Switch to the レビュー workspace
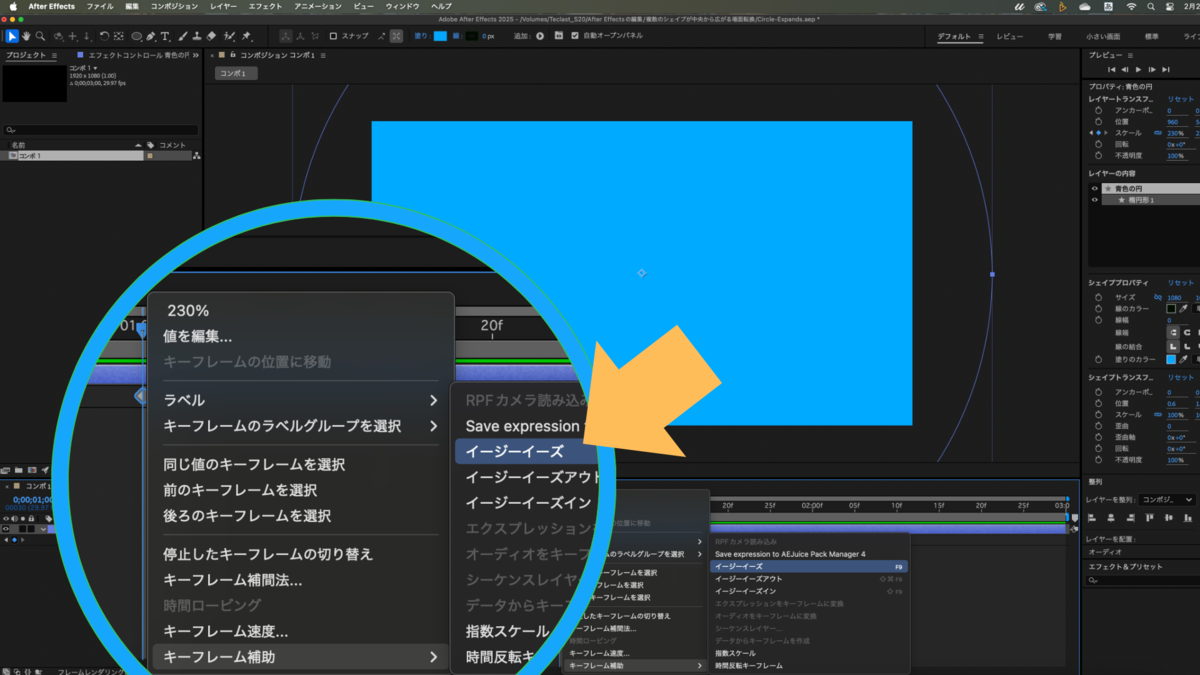The image size is (1200, 675). click(x=1010, y=36)
